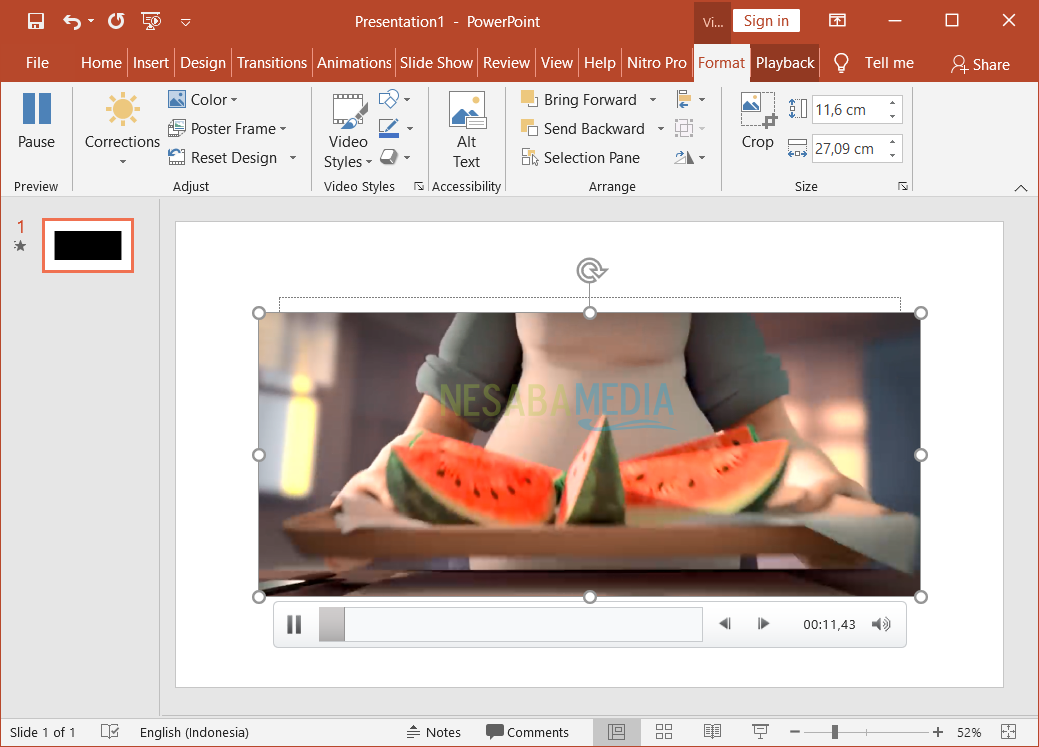Click the Save icon in title bar
Screen dimensions: 1039x747
(x=36, y=21)
